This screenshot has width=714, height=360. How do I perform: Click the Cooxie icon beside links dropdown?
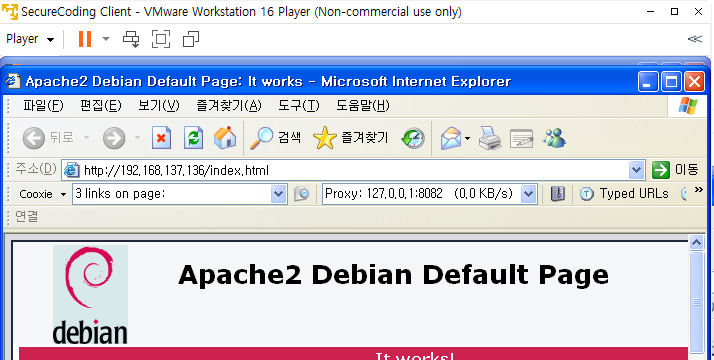coord(301,194)
